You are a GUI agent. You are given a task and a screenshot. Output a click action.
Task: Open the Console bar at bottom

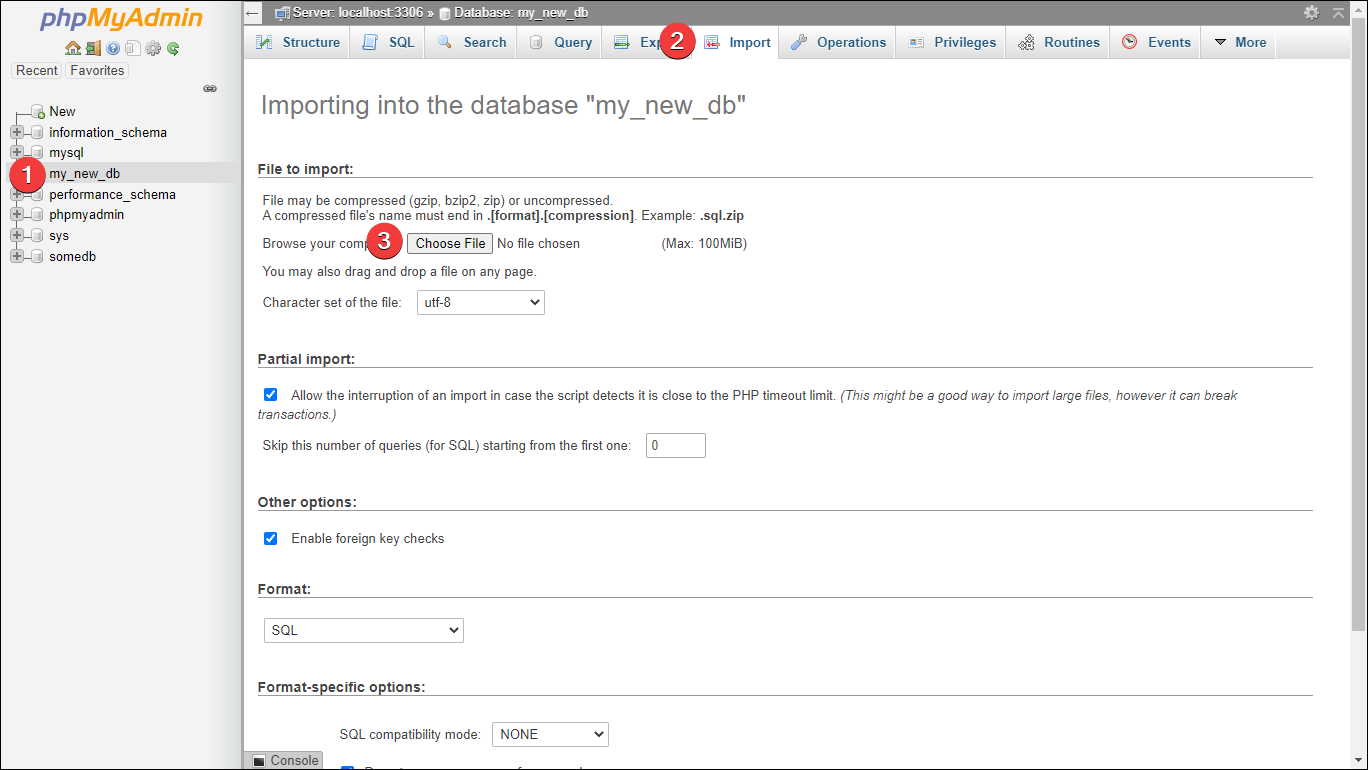click(284, 760)
